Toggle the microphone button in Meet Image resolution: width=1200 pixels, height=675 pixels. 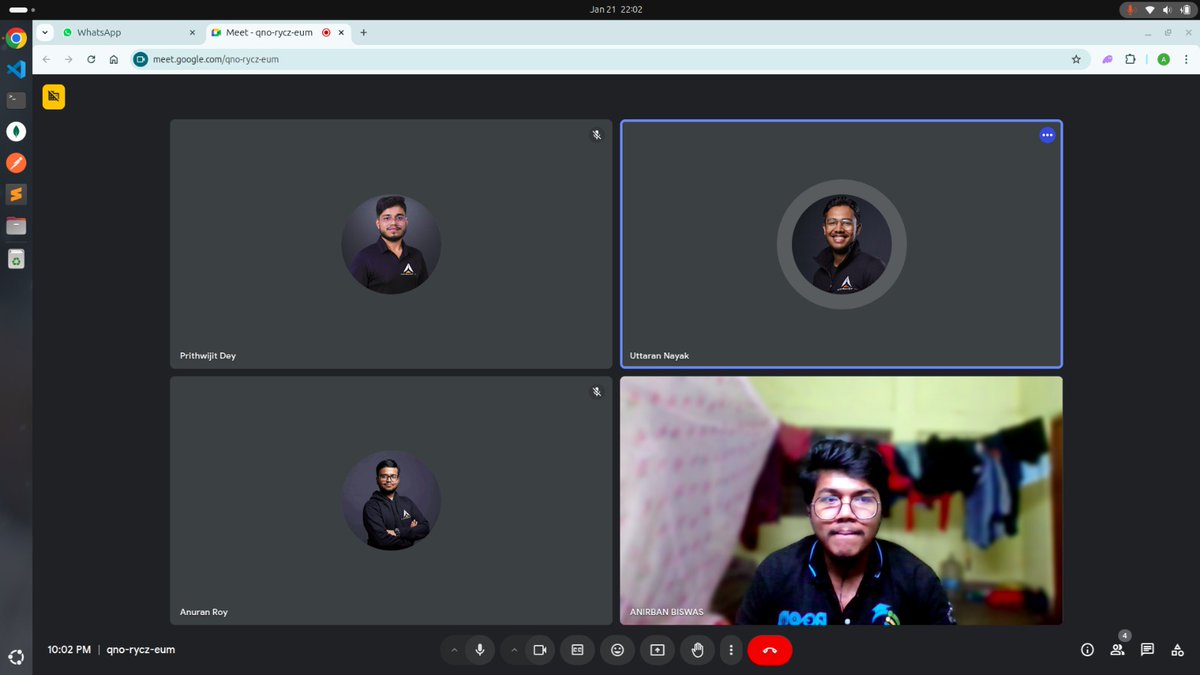pos(480,650)
